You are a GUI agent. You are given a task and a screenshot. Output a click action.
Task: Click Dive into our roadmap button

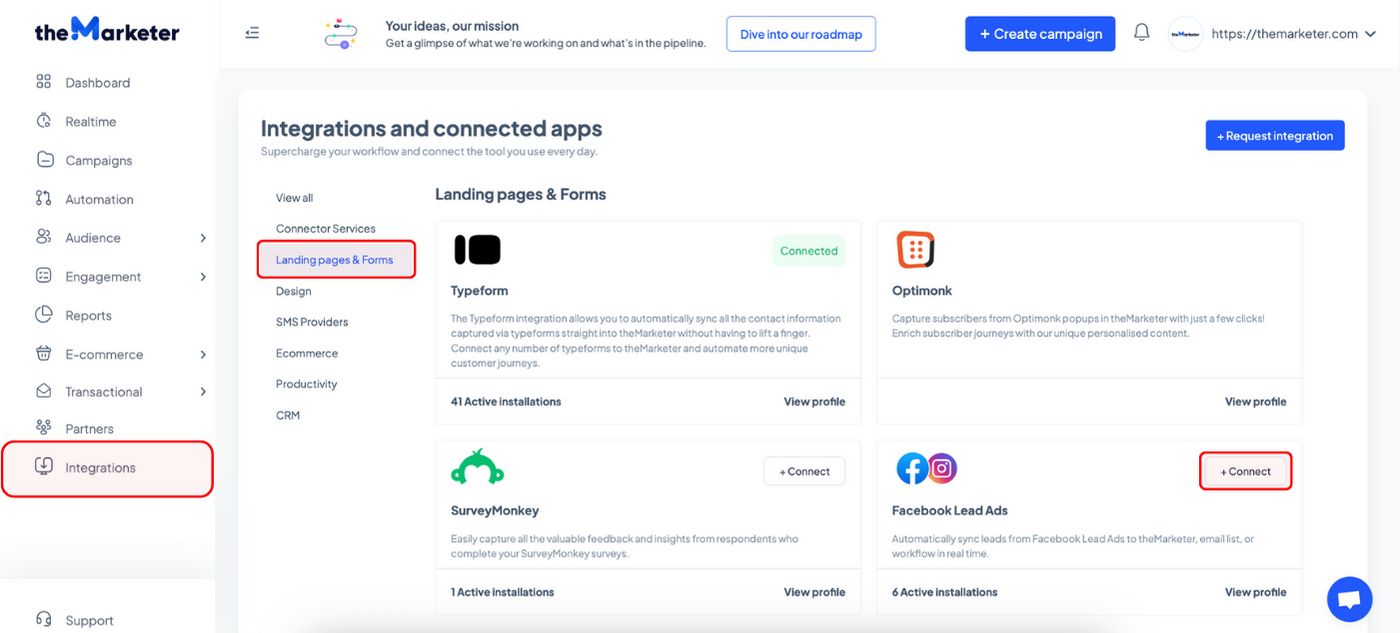(x=801, y=34)
